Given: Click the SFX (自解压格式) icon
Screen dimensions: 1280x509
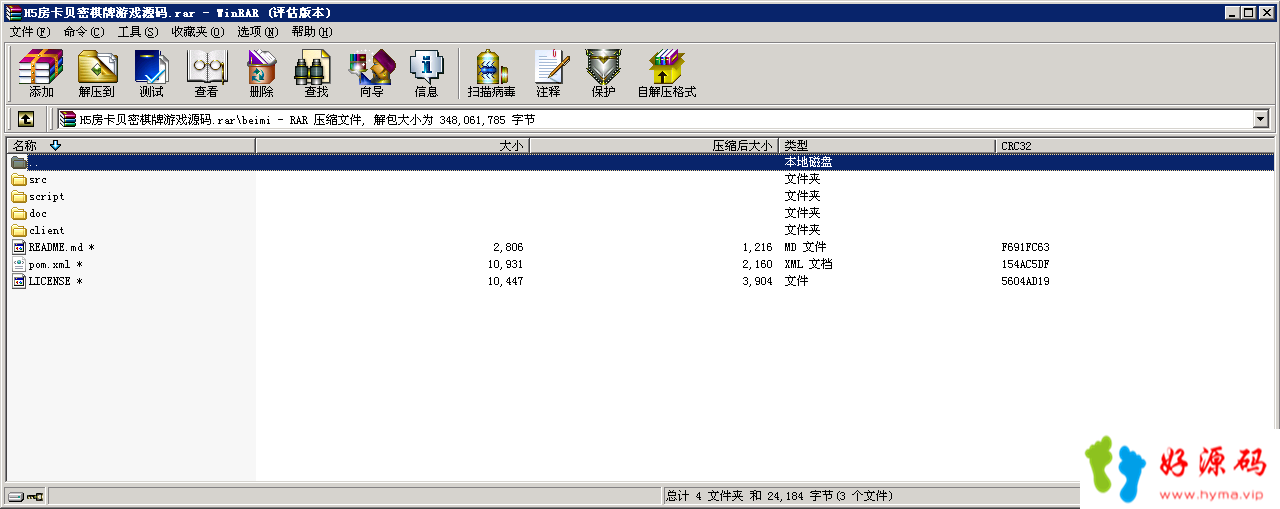Looking at the screenshot, I should coord(667,74).
